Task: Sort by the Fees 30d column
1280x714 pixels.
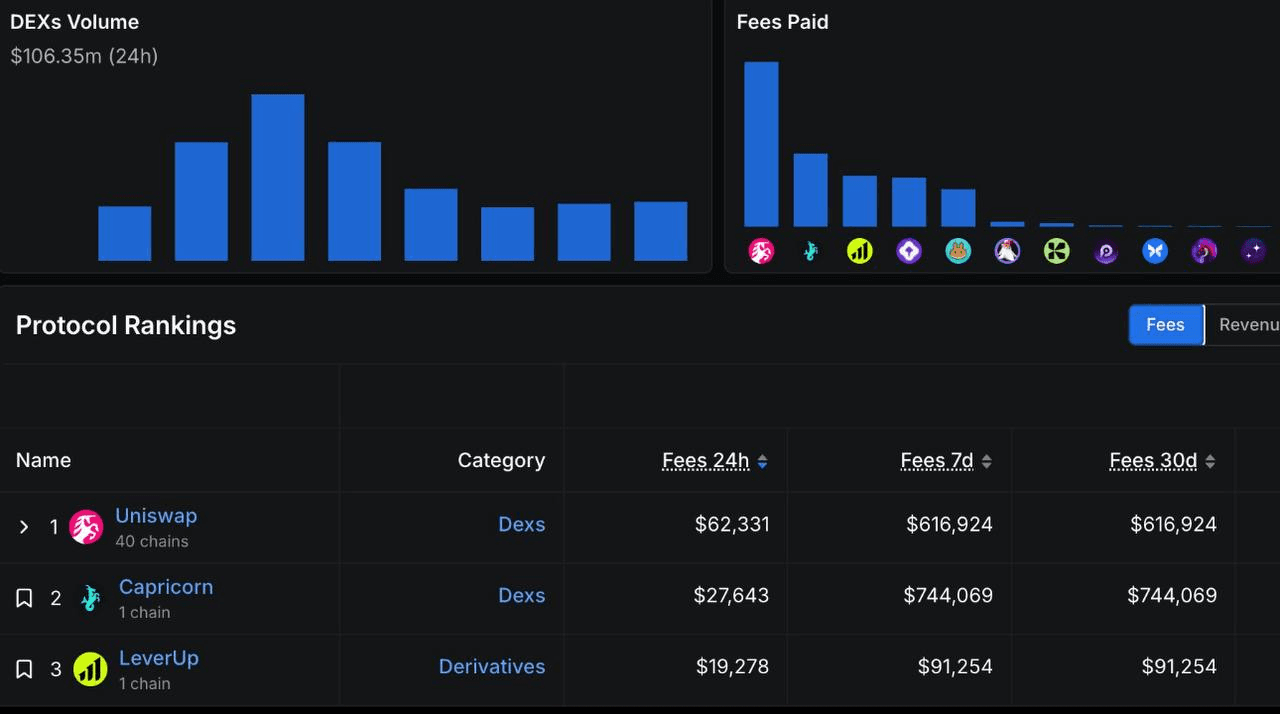Action: pyautogui.click(x=1162, y=461)
